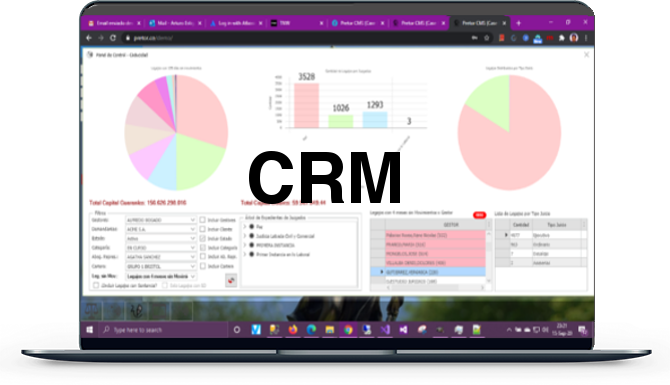Image resolution: width=670 pixels, height=385 pixels.
Task: Expand Primer Instancia en lo Laboral node
Action: [245, 254]
